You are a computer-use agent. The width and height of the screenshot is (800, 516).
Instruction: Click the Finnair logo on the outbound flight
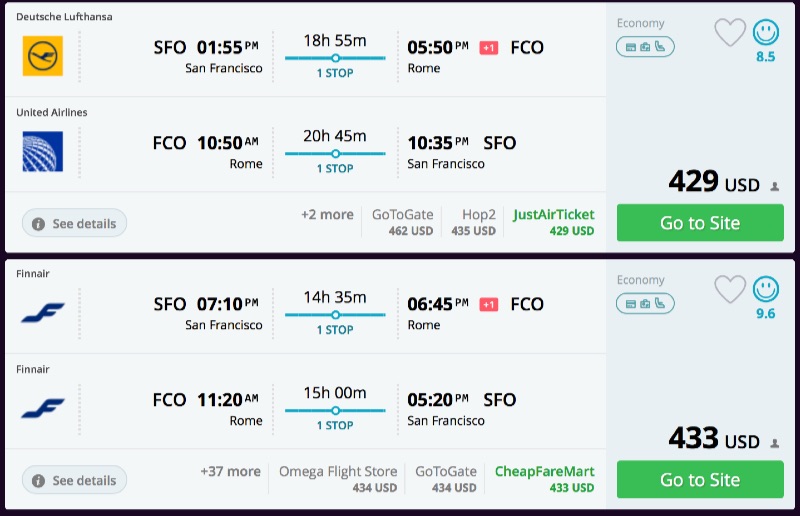[42, 312]
